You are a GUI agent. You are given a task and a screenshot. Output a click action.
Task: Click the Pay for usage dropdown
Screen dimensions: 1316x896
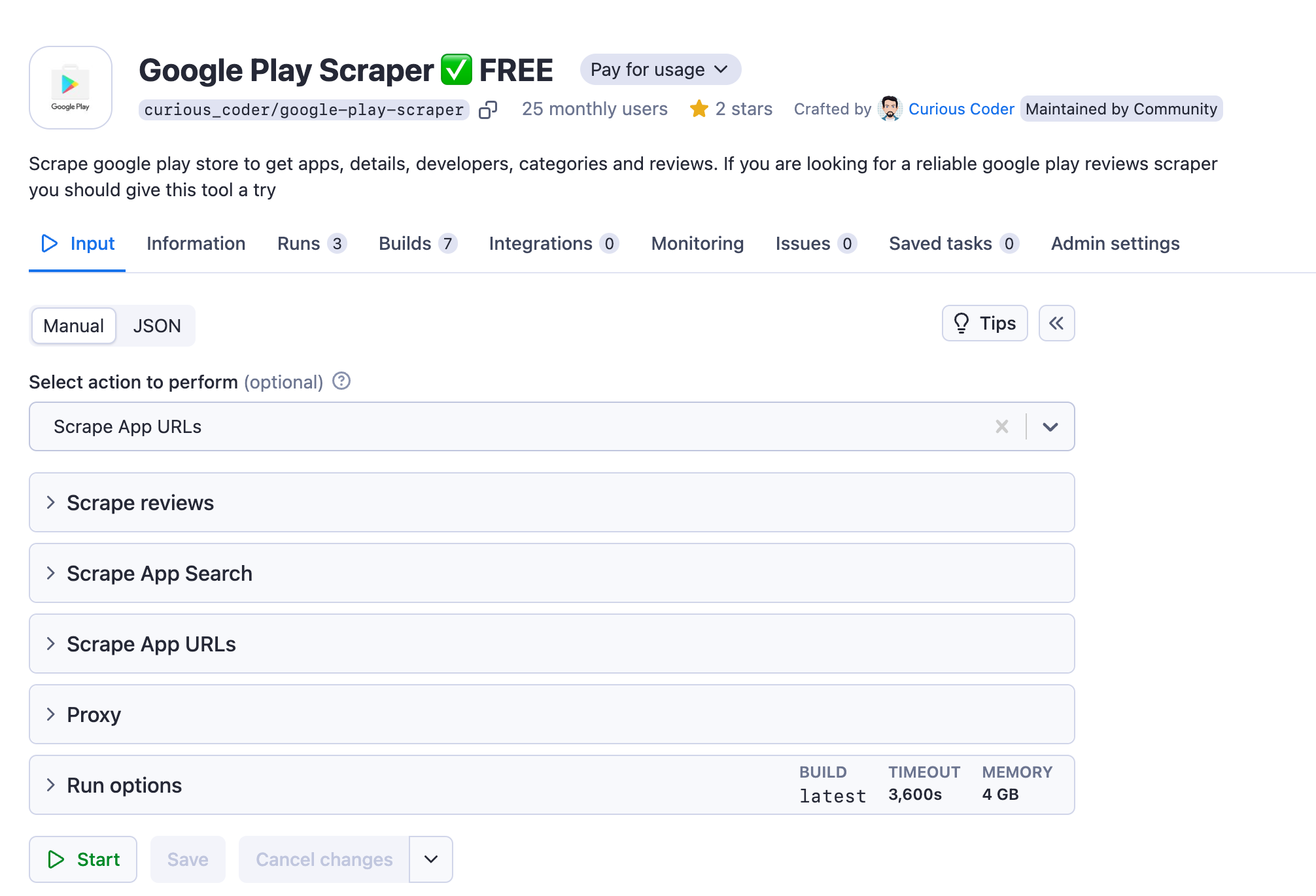click(x=660, y=69)
